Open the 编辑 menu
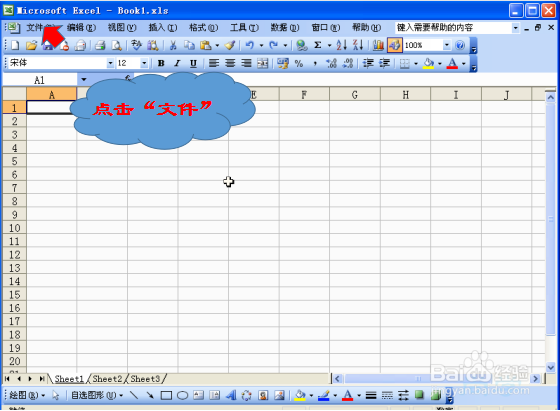 tap(81, 27)
